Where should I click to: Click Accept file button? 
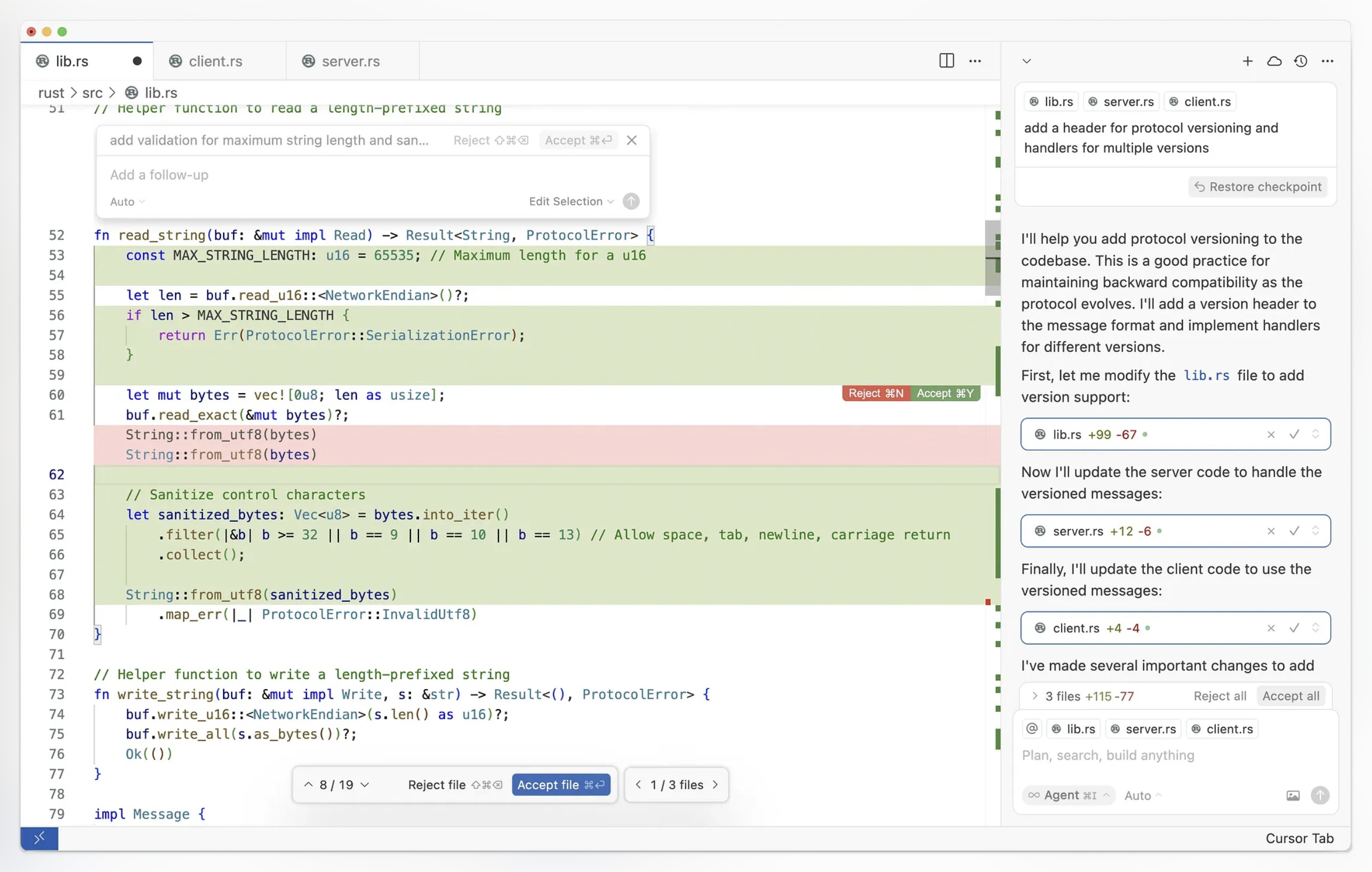pos(560,785)
